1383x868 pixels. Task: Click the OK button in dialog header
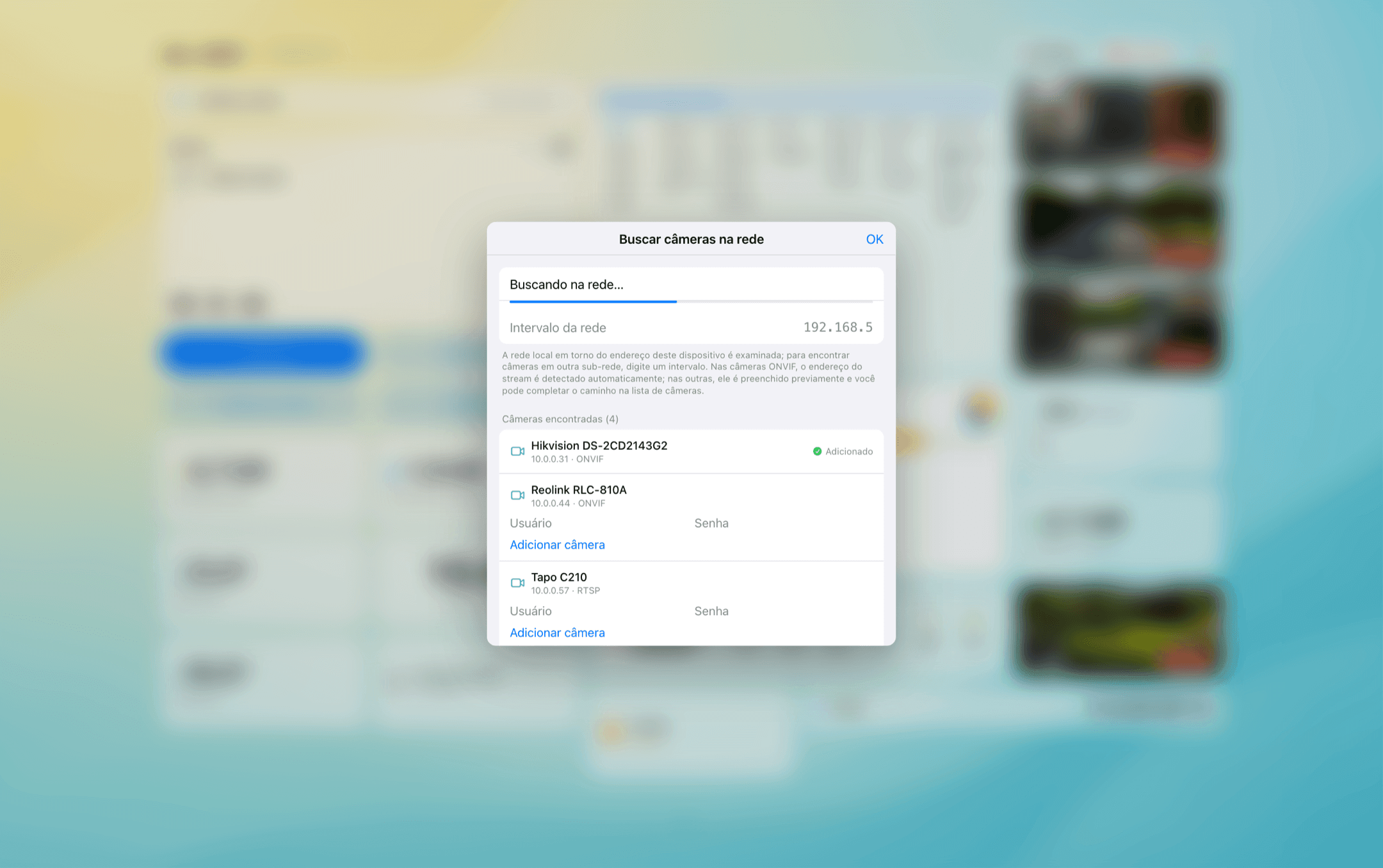click(874, 239)
